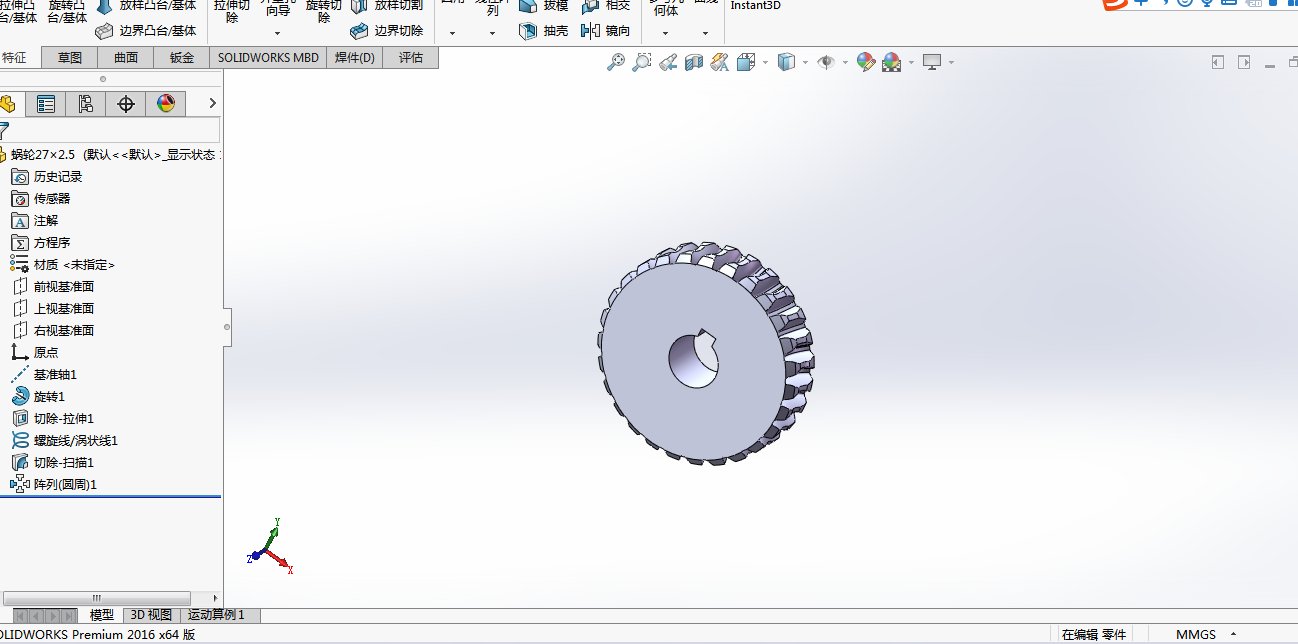Open Display Style dropdown arrow
1298x644 pixels.
(x=806, y=62)
